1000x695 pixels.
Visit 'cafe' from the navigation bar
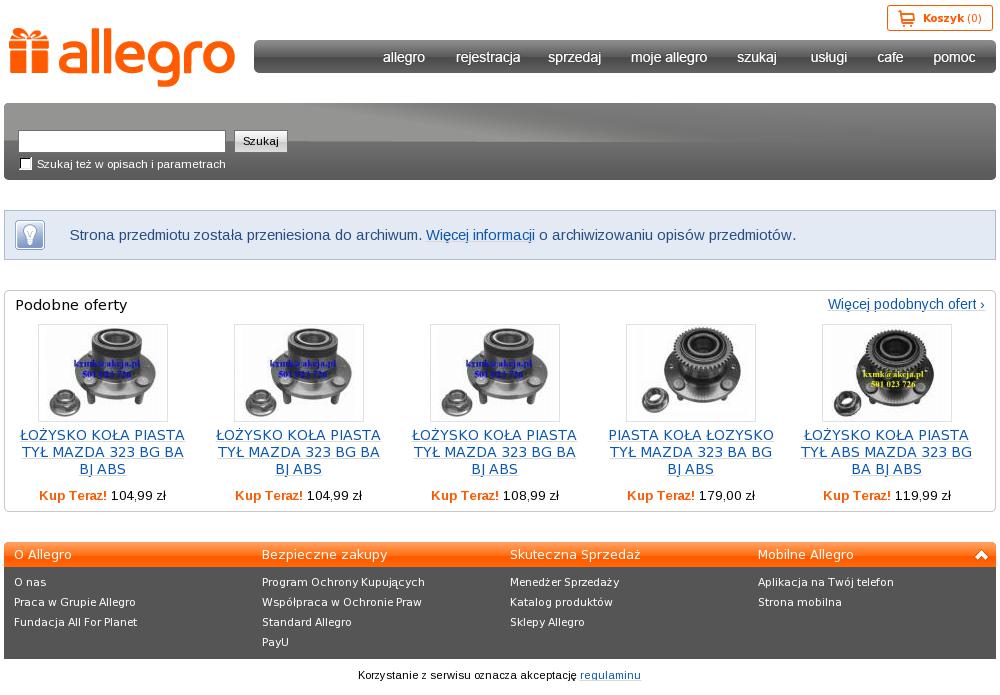click(890, 57)
